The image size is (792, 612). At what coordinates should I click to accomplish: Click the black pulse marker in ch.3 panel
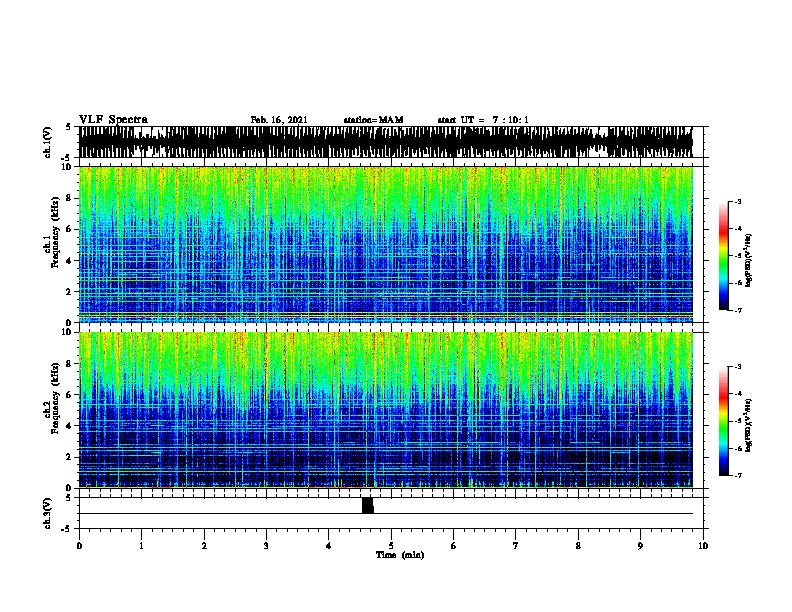pyautogui.click(x=368, y=505)
